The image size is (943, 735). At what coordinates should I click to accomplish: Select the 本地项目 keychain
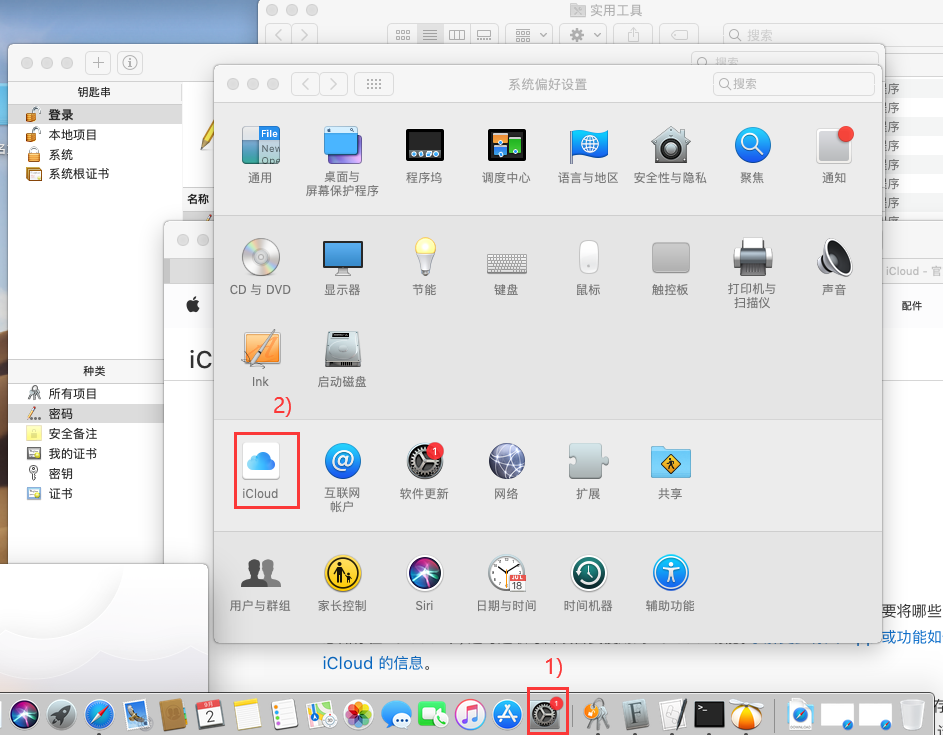pos(95,135)
